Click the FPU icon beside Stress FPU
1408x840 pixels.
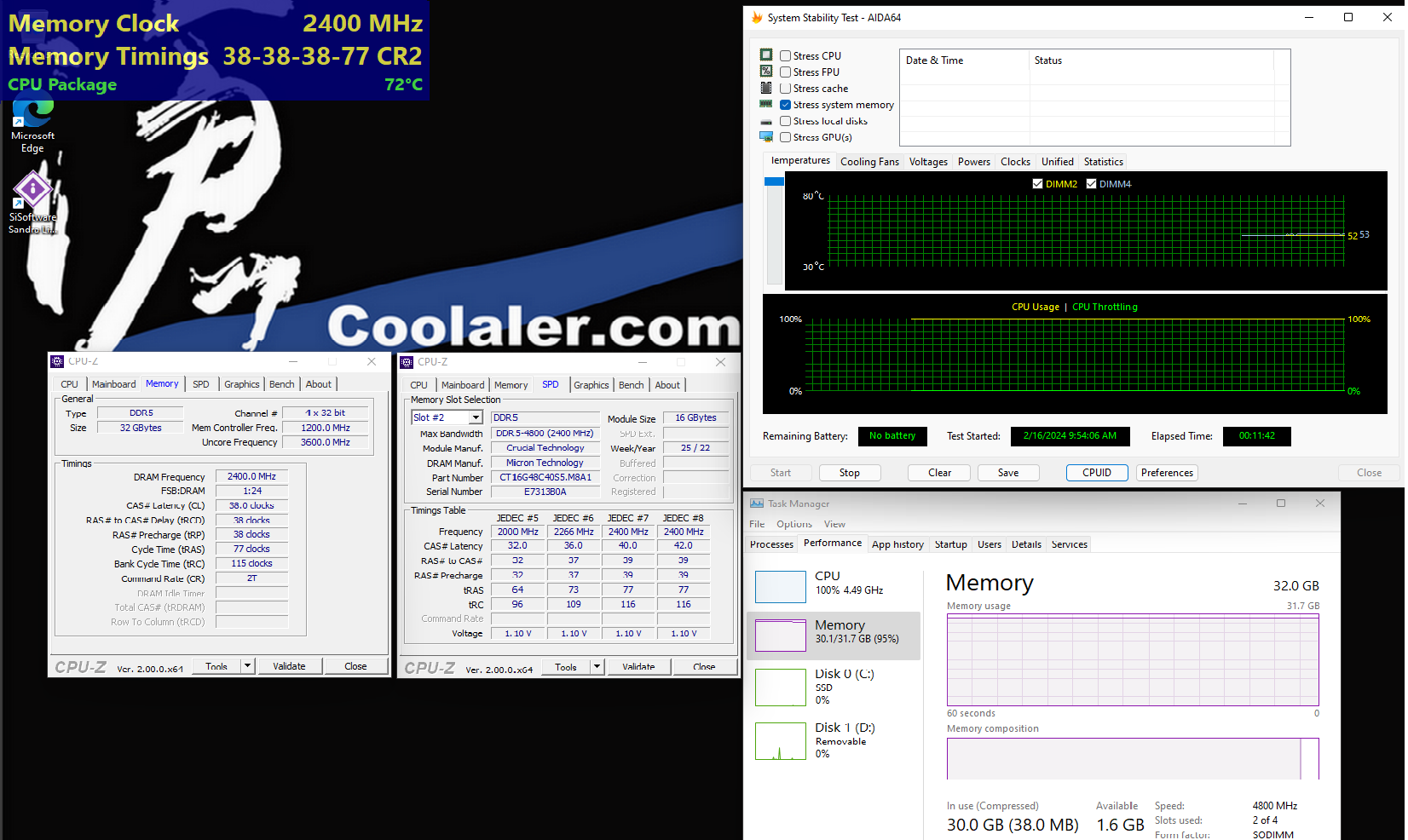pyautogui.click(x=766, y=72)
